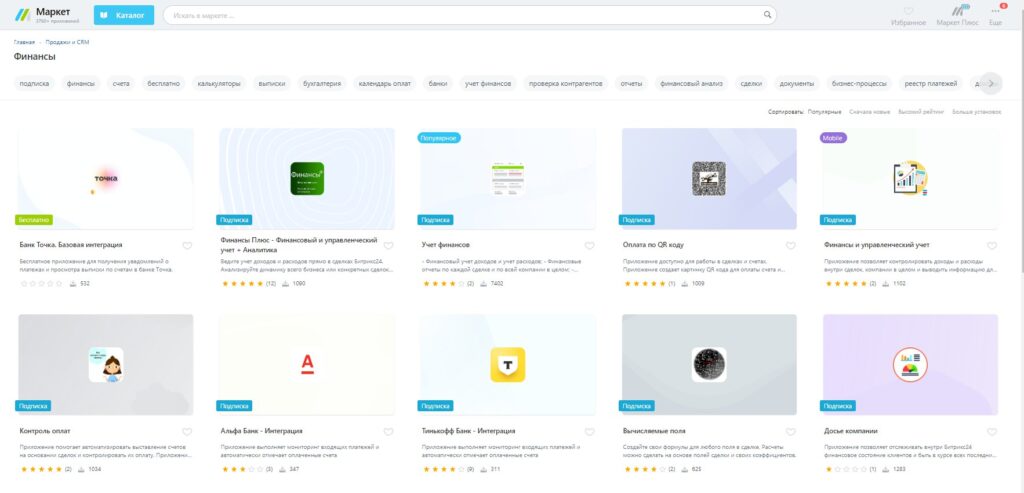Click the Популярное badge on Учет финансов

(440, 138)
